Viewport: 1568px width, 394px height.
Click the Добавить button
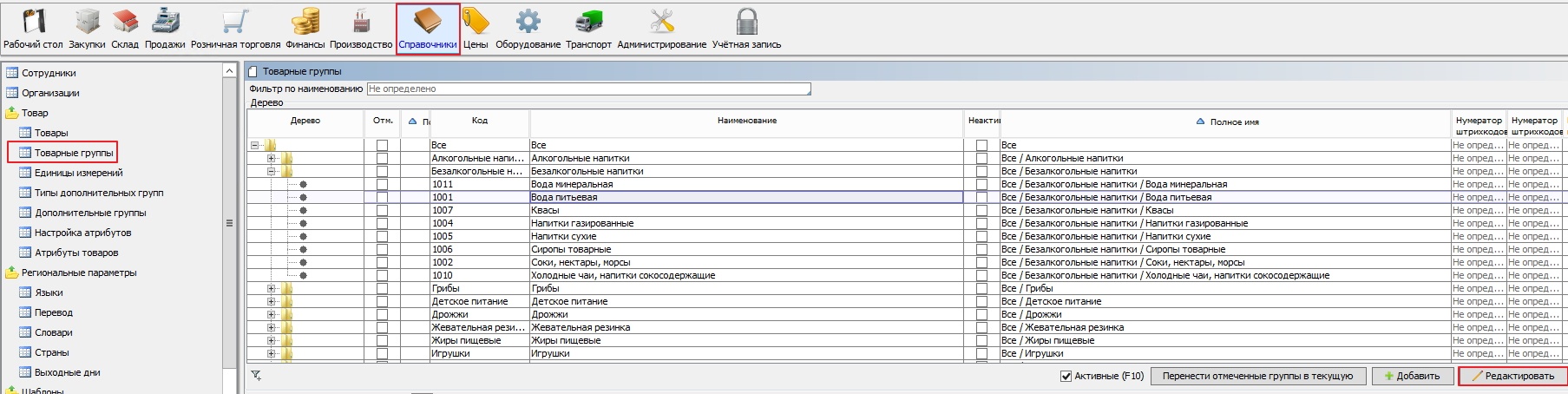point(1412,377)
